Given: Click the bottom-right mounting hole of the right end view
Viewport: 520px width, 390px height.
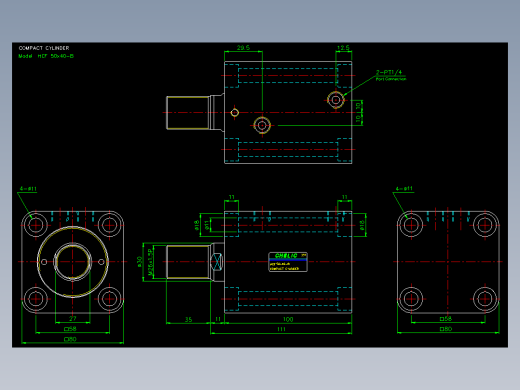Looking at the screenshot, I should (x=485, y=299).
